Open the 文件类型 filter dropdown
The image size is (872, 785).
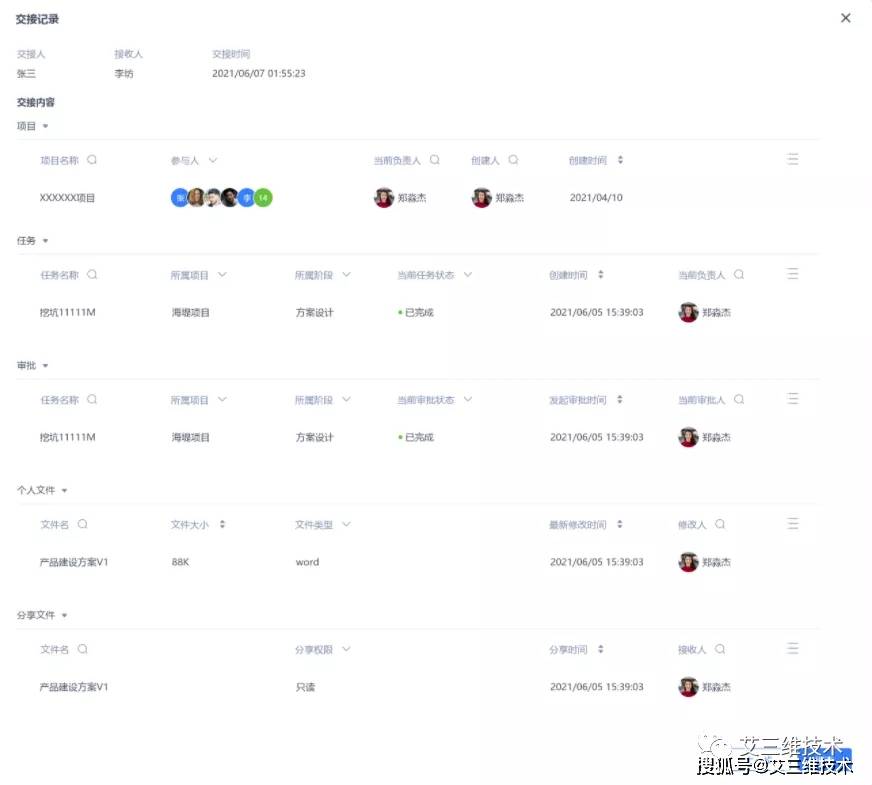coord(346,524)
